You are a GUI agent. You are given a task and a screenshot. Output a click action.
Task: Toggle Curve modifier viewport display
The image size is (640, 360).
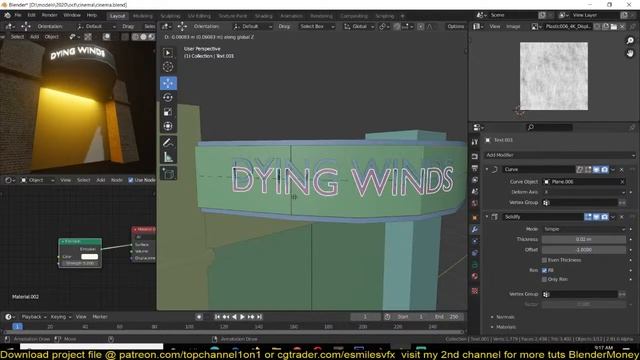pos(596,169)
